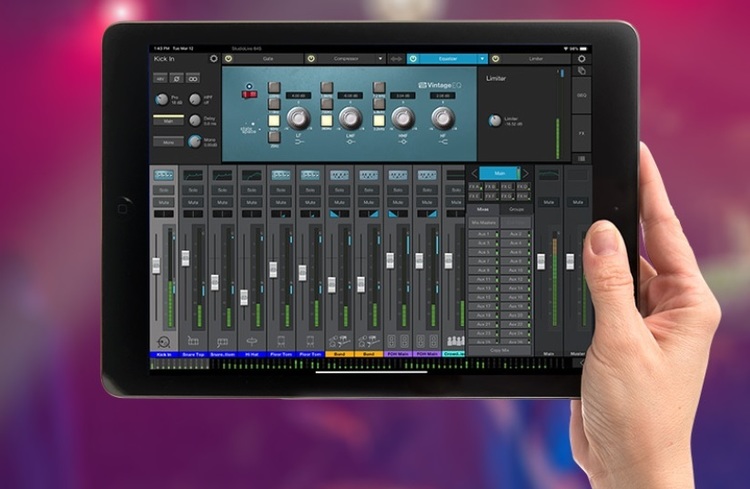The image size is (750, 489).
Task: Click the Limiter threshold knob
Action: [x=494, y=121]
